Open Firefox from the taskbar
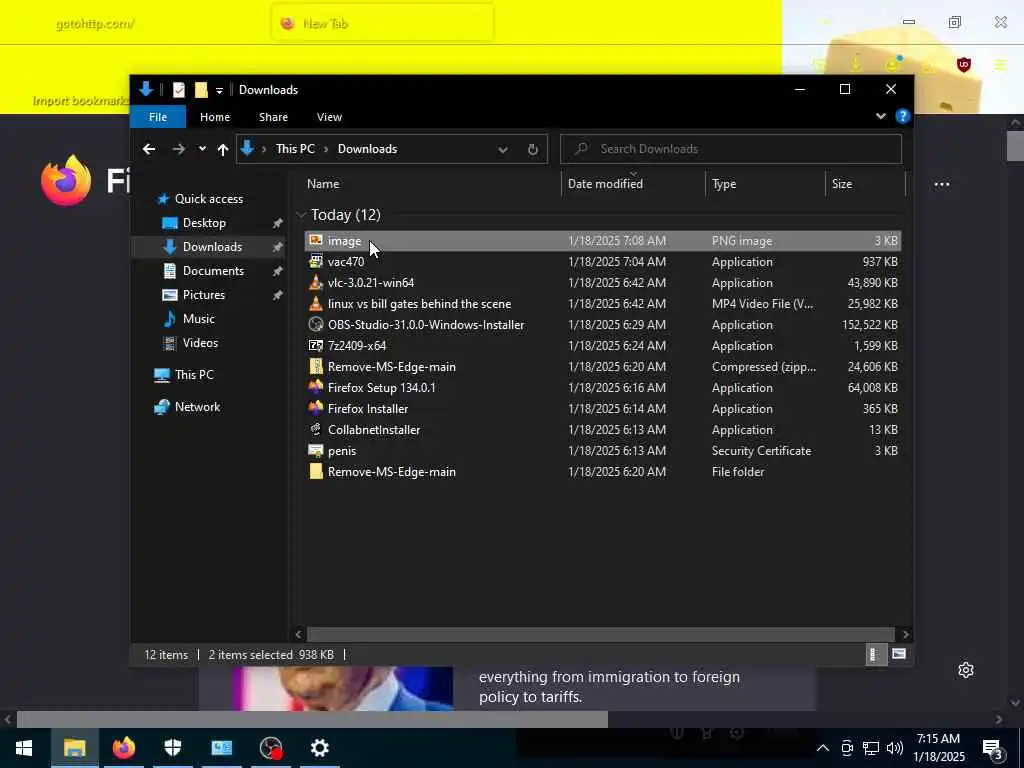This screenshot has height=768, width=1024. point(123,748)
